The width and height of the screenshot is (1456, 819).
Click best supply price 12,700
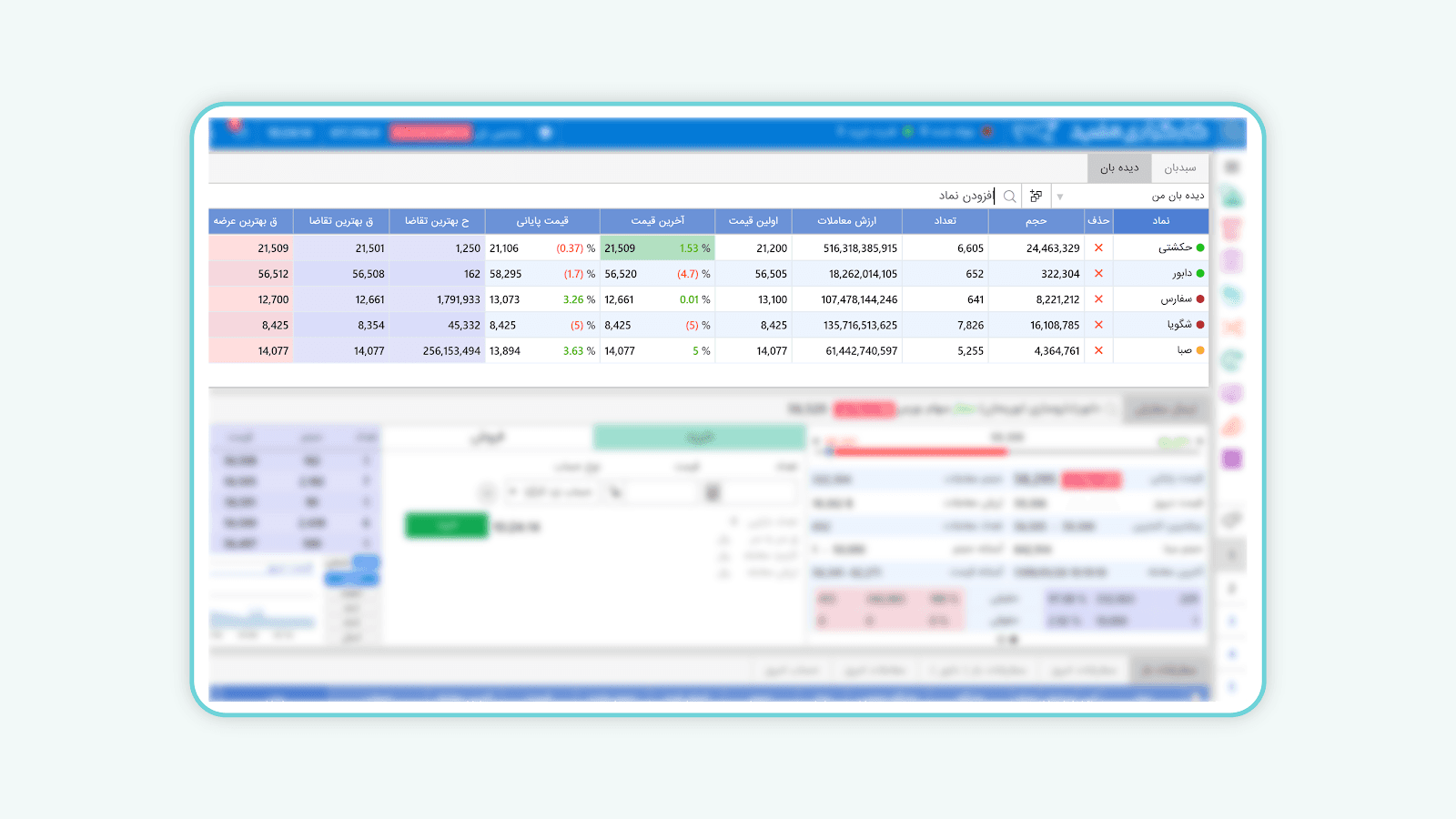273,299
